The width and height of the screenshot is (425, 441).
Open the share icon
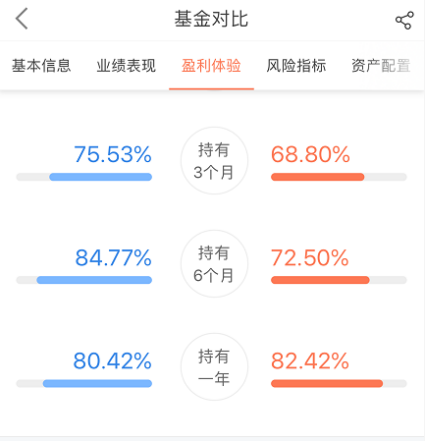[404, 20]
